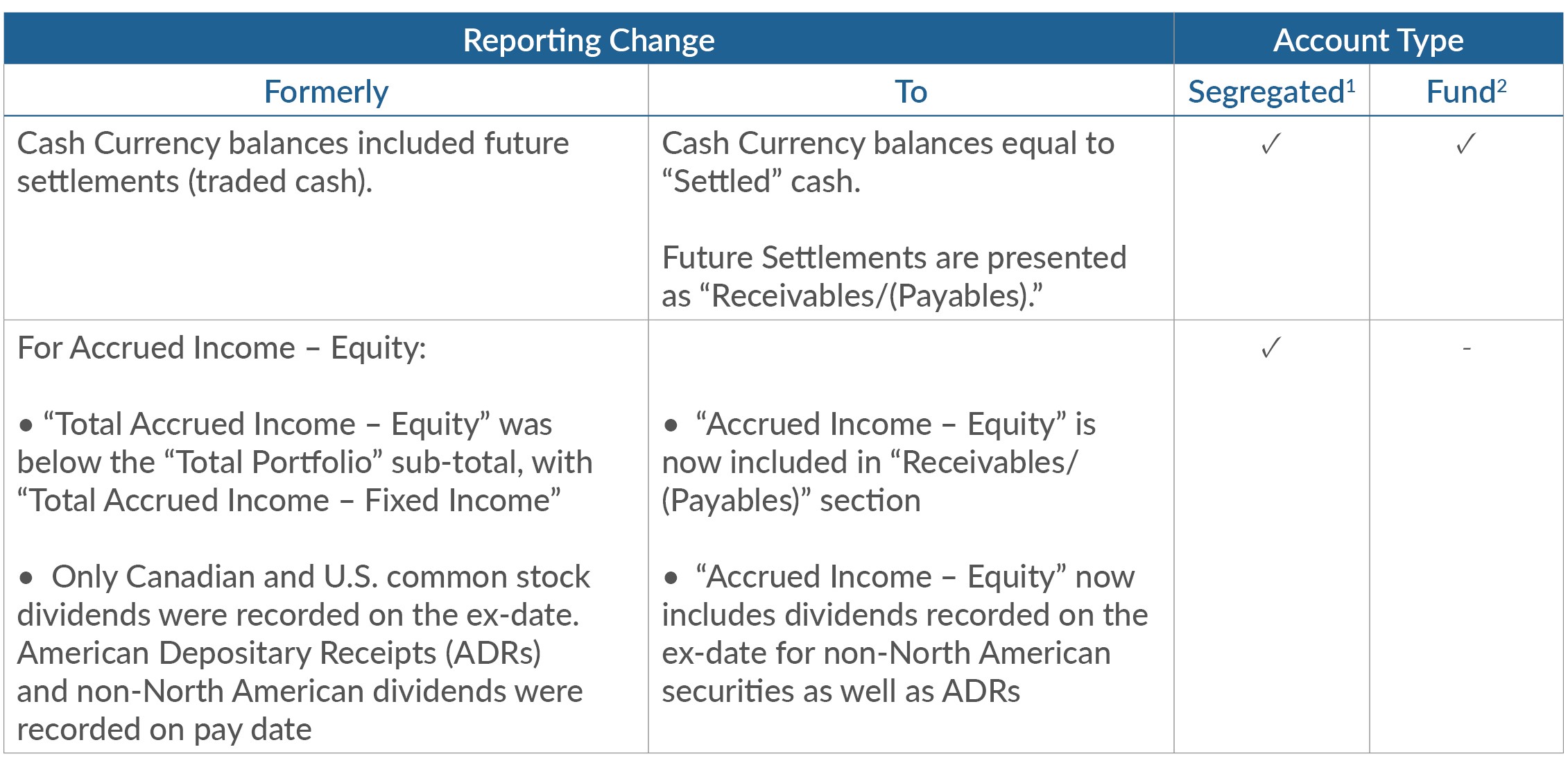Click the Account Type header
This screenshot has width=1568, height=763.
[x=1368, y=40]
